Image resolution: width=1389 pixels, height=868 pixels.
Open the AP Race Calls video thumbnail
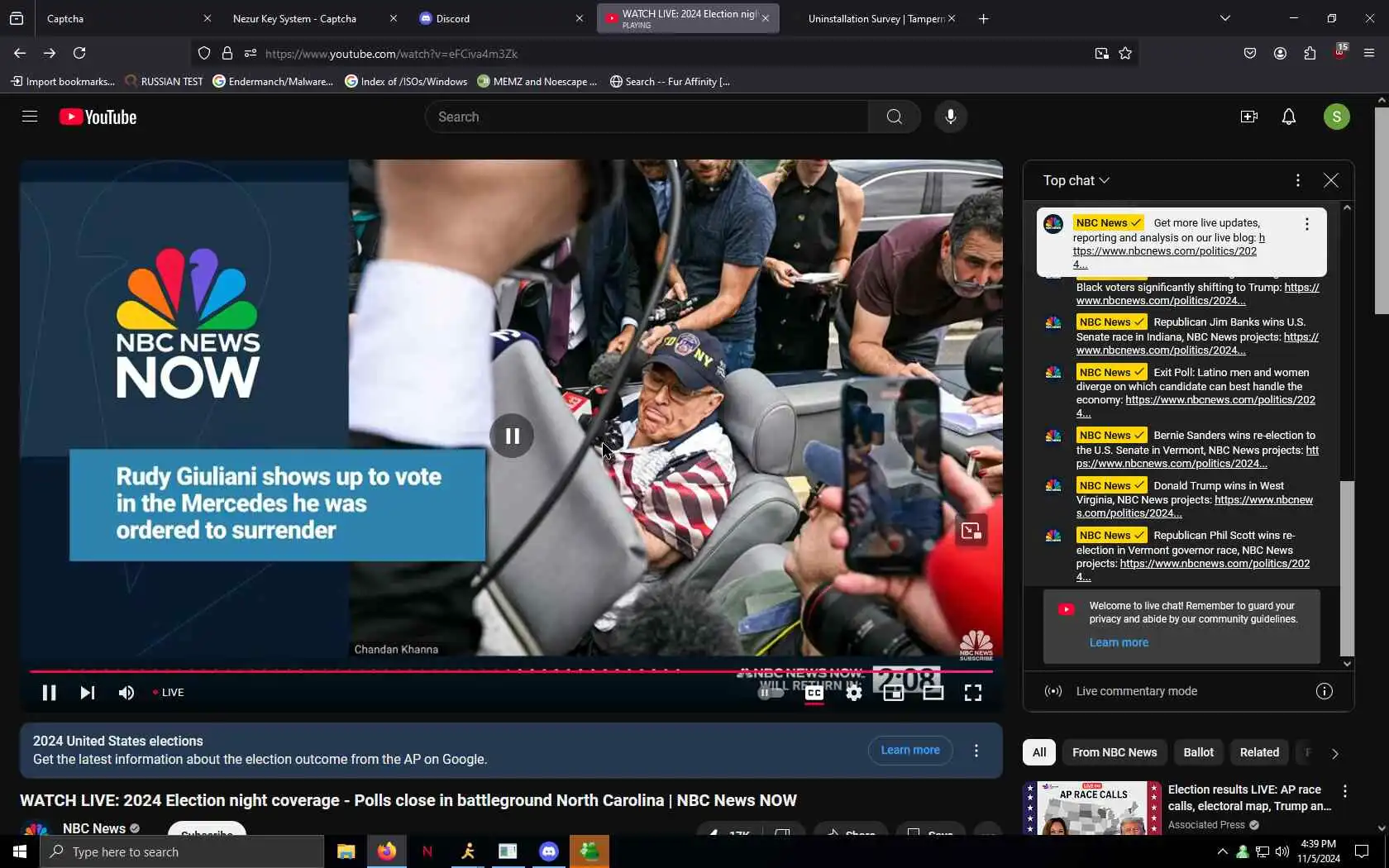1091,808
